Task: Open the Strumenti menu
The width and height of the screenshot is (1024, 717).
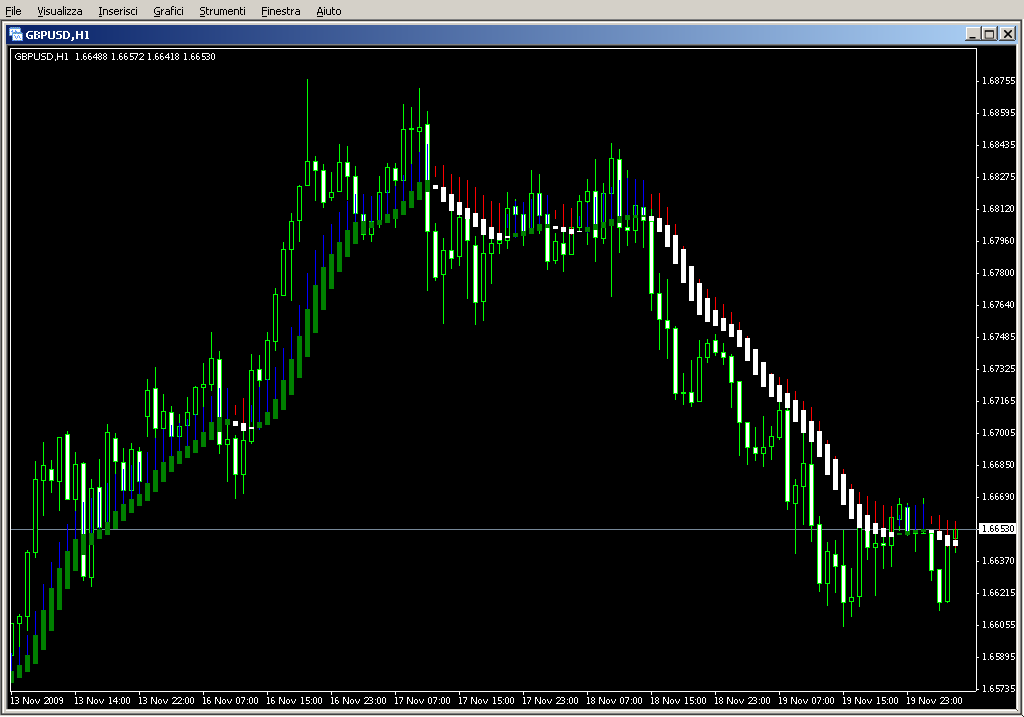Action: [222, 11]
